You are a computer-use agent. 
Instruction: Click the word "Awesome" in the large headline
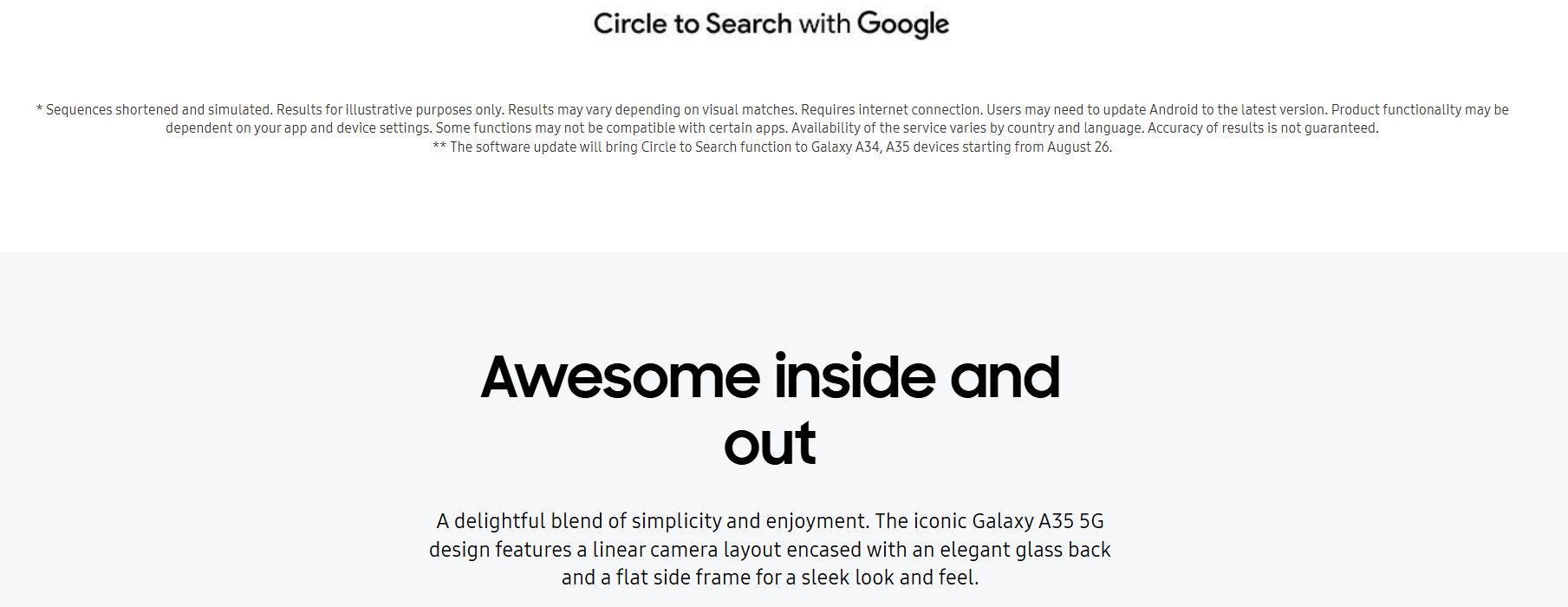pyautogui.click(x=621, y=377)
